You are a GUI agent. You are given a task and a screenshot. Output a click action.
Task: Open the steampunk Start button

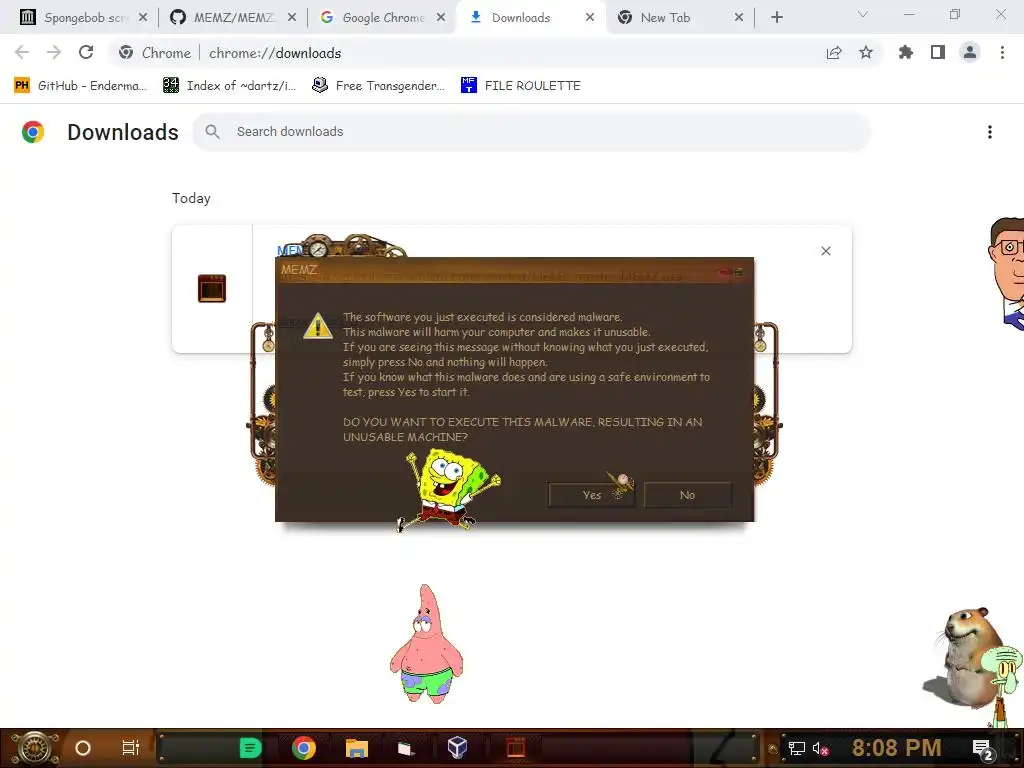34,748
